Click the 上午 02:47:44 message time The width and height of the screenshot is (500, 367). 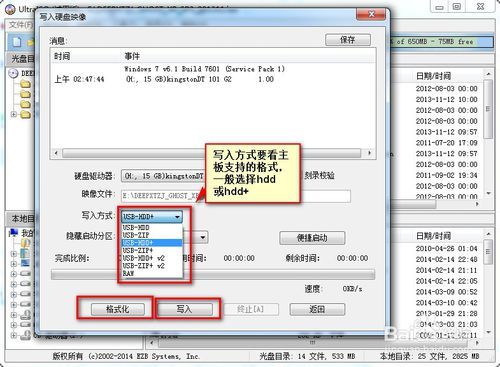click(79, 79)
